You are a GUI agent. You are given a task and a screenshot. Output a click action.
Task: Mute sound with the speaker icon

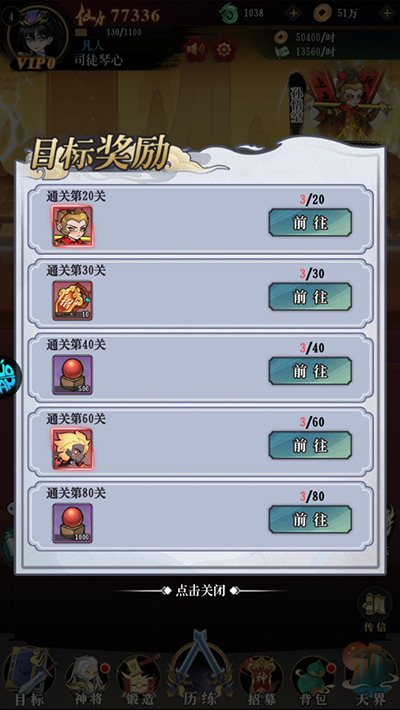[x=196, y=49]
